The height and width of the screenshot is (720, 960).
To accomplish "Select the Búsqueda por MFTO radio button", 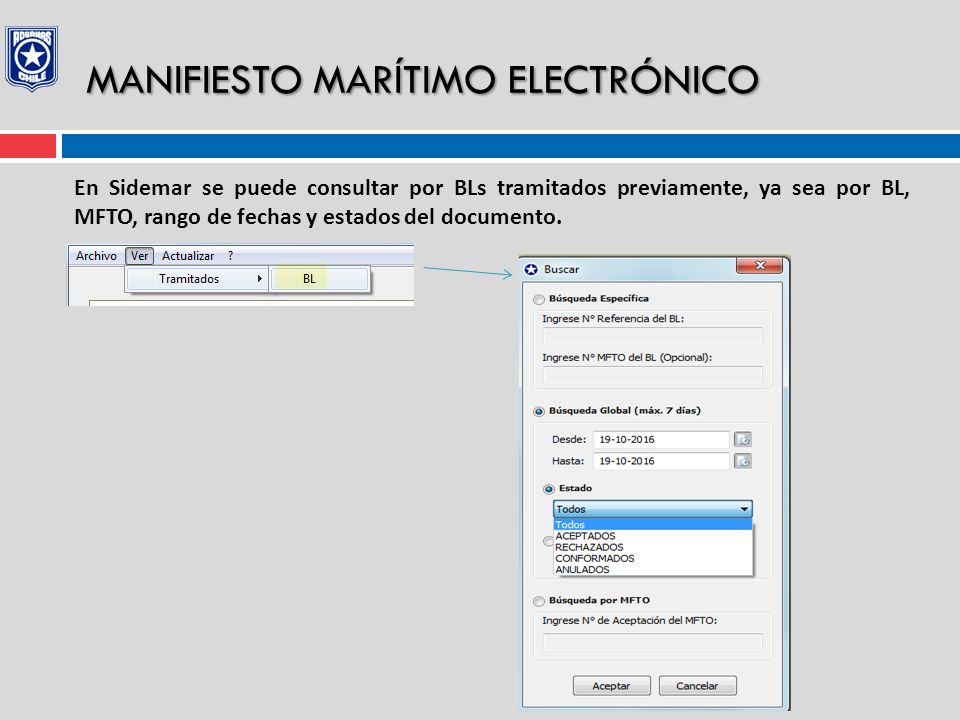I will click(539, 601).
